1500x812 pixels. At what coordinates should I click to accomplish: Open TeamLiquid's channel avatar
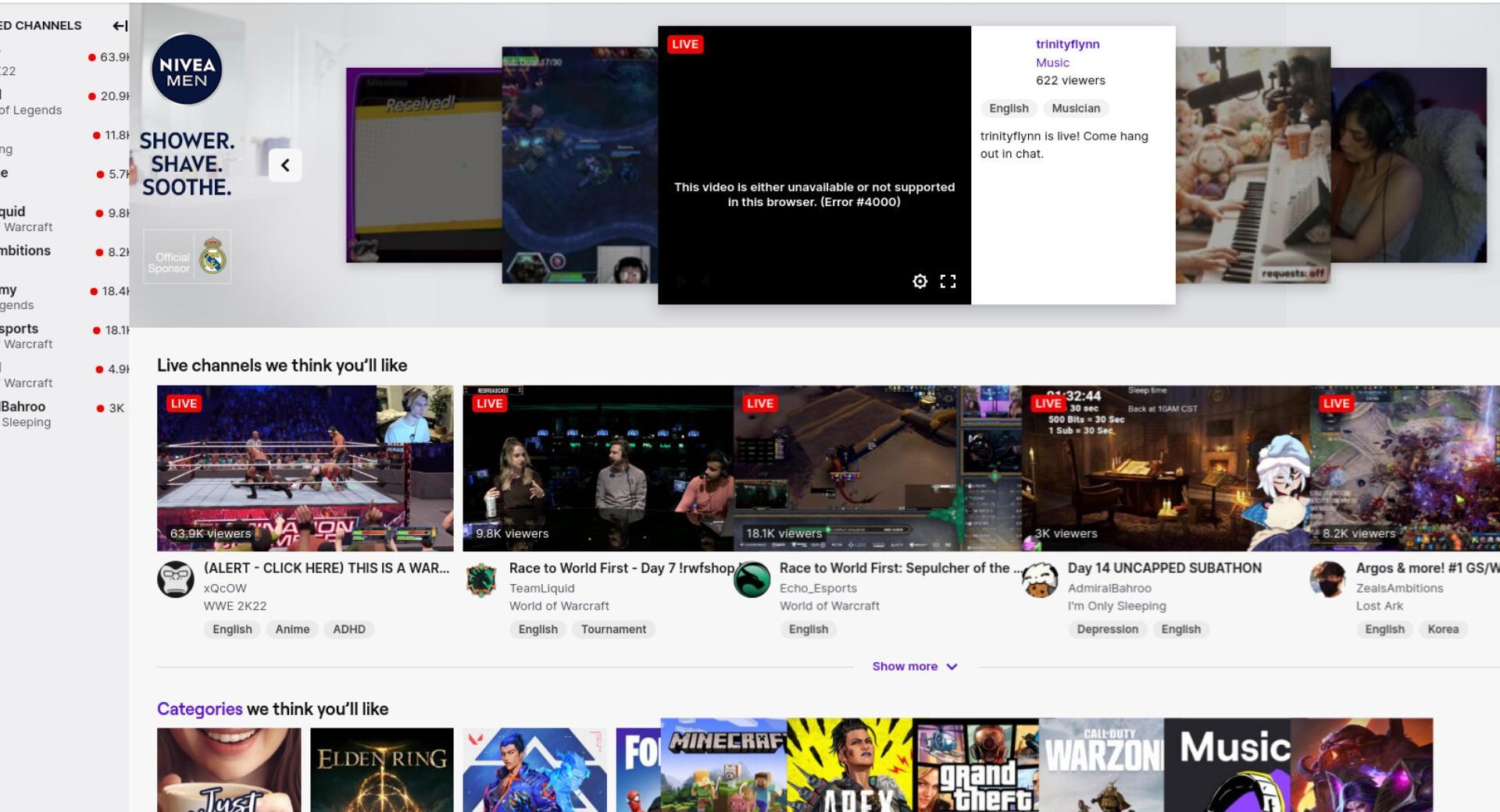tap(481, 580)
